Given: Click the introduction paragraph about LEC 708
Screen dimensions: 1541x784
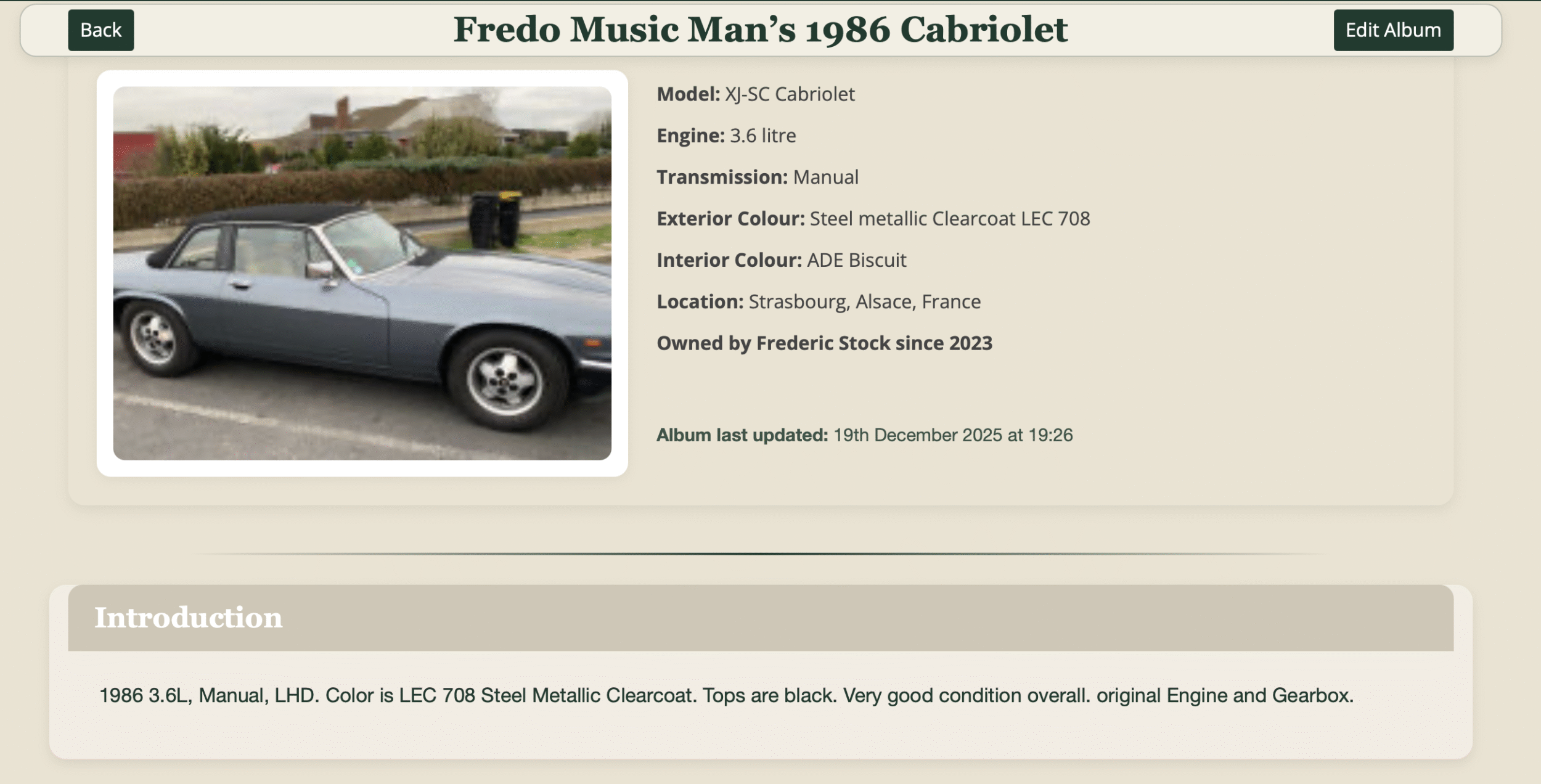Looking at the screenshot, I should click(726, 696).
